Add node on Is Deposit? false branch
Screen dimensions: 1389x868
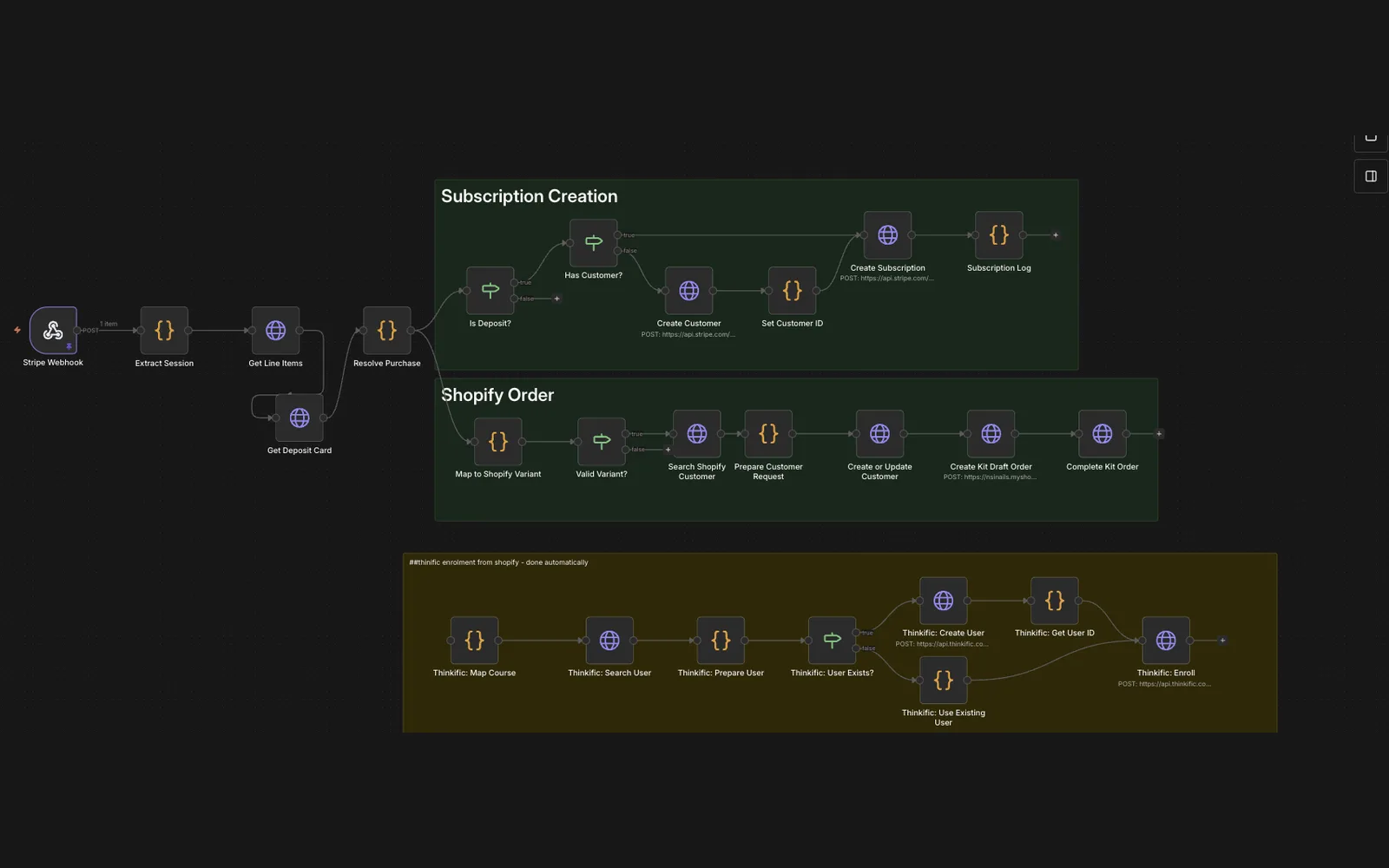tap(556, 299)
